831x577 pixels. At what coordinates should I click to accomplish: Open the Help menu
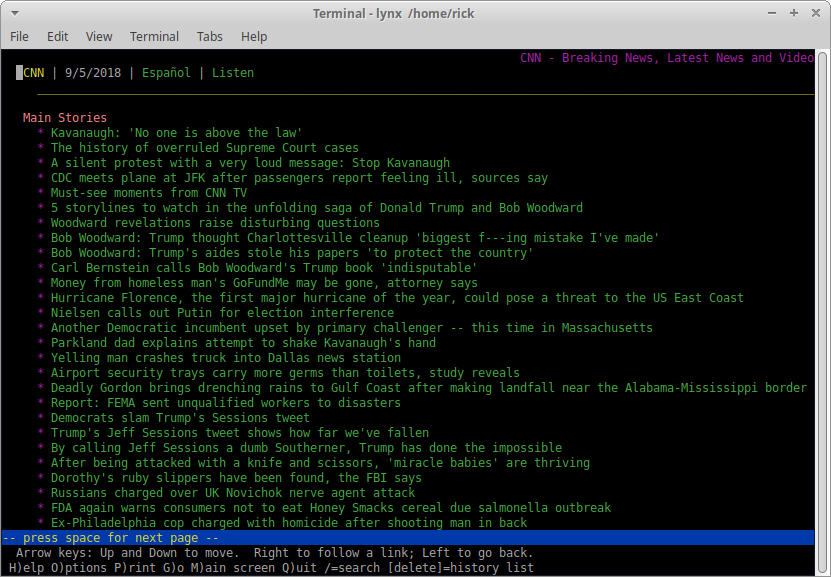click(x=254, y=36)
